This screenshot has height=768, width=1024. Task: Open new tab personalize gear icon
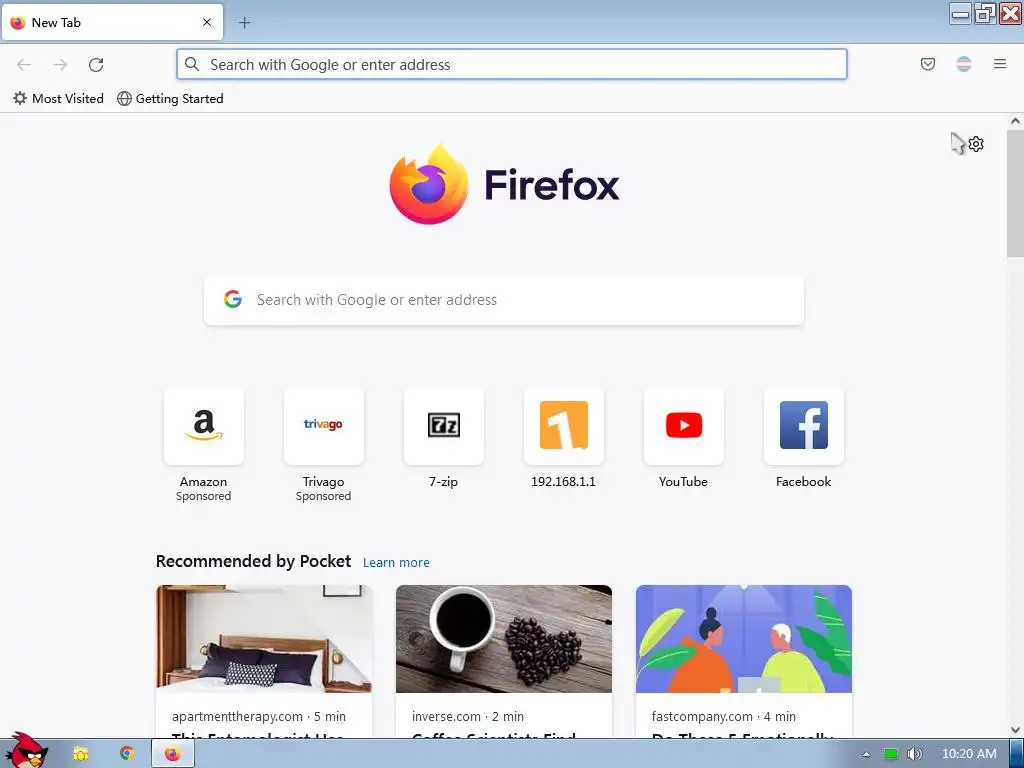click(x=976, y=144)
